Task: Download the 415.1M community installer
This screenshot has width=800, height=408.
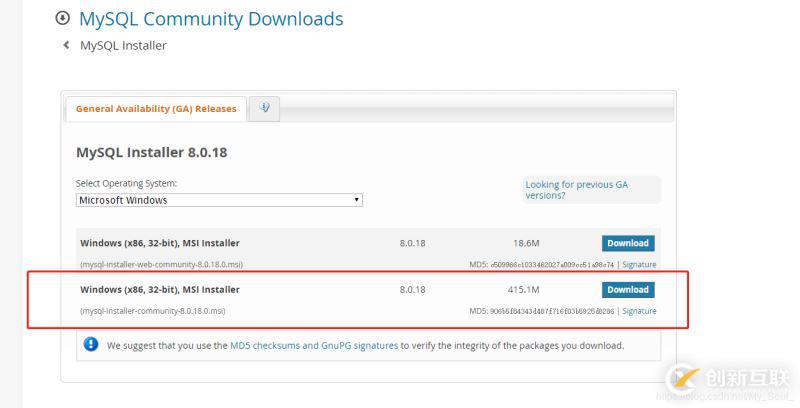Action: pos(628,290)
